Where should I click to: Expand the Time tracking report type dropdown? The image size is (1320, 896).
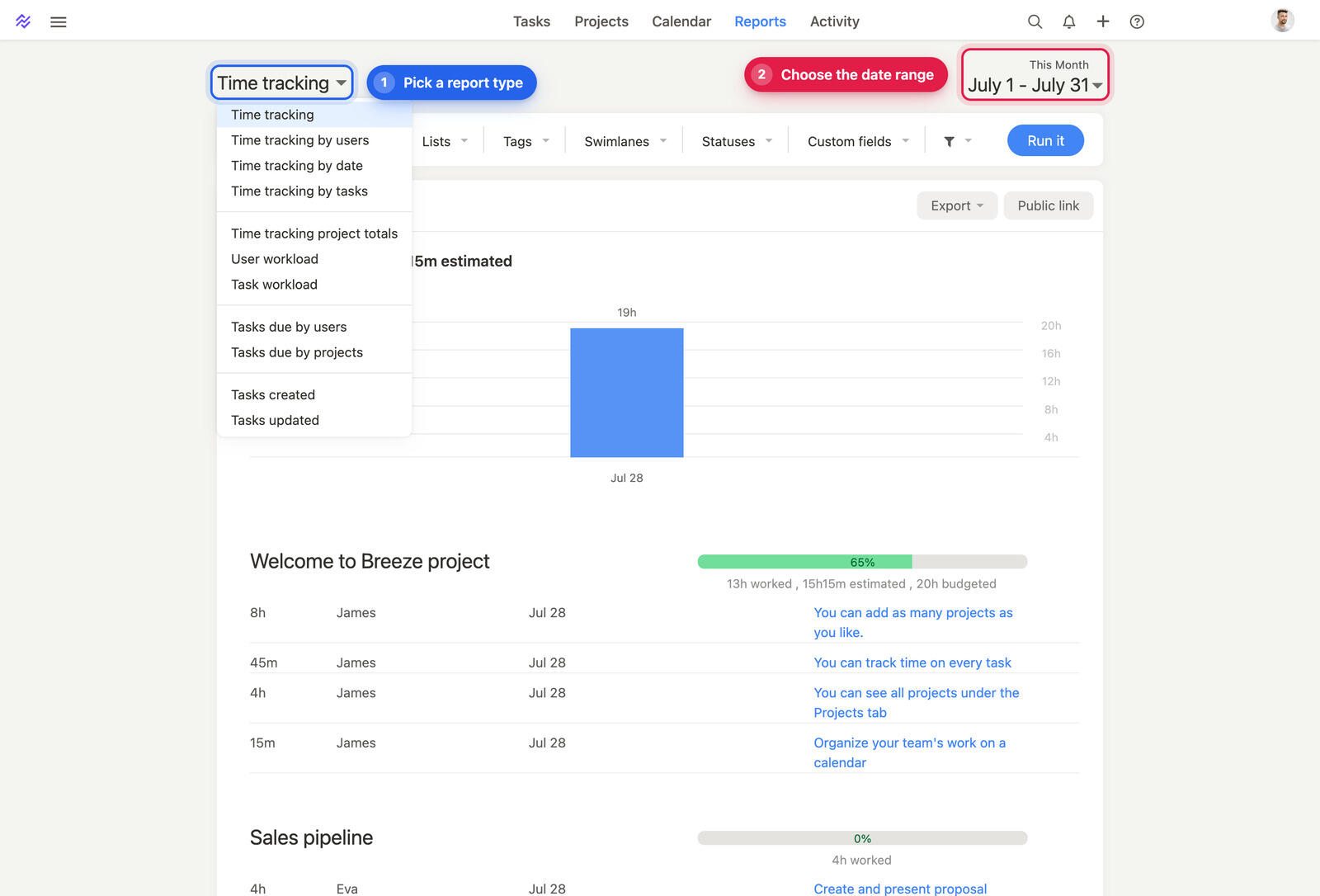click(x=281, y=83)
